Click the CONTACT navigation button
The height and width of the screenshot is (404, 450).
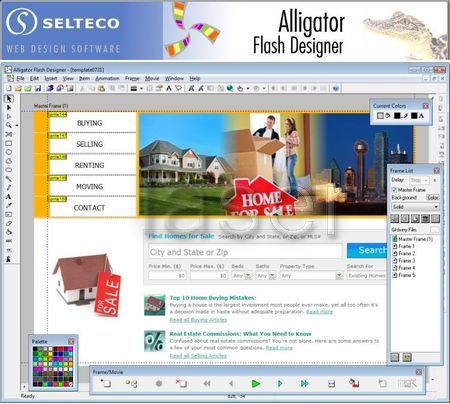[x=93, y=208]
